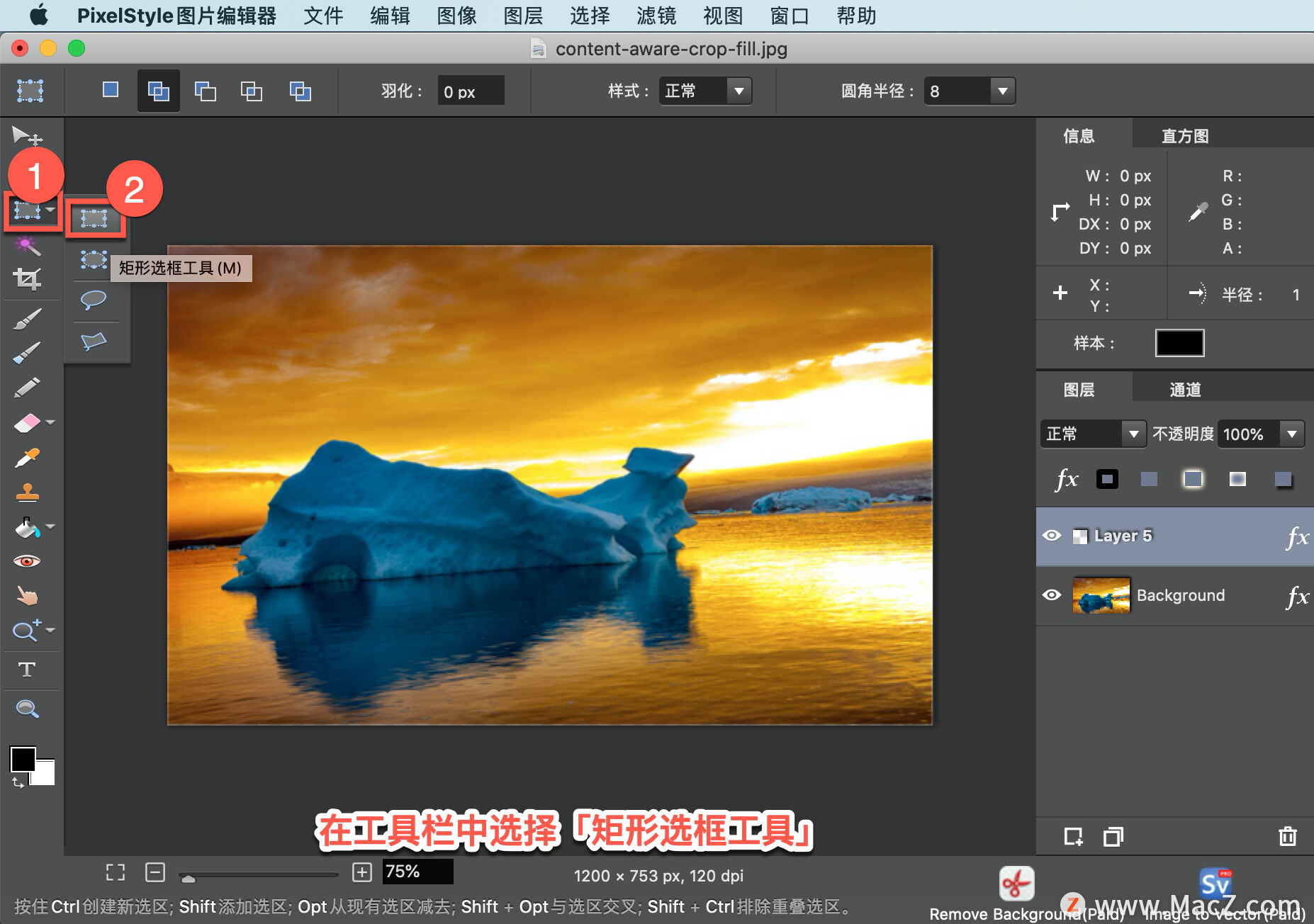Viewport: 1314px width, 924px height.
Task: Click the delete layer trash icon
Action: click(1287, 836)
